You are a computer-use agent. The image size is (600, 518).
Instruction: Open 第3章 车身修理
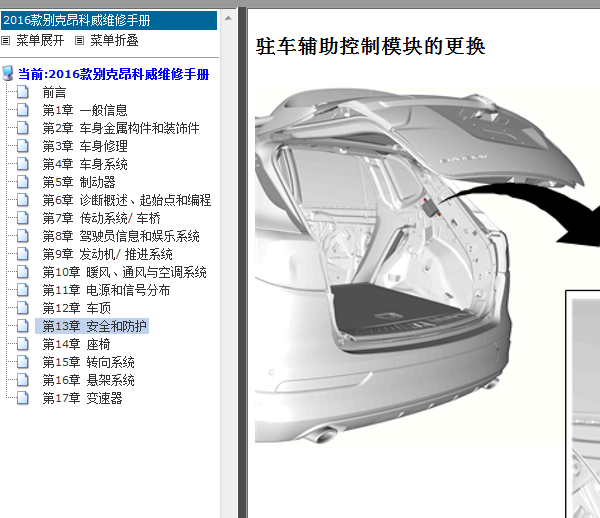point(85,146)
